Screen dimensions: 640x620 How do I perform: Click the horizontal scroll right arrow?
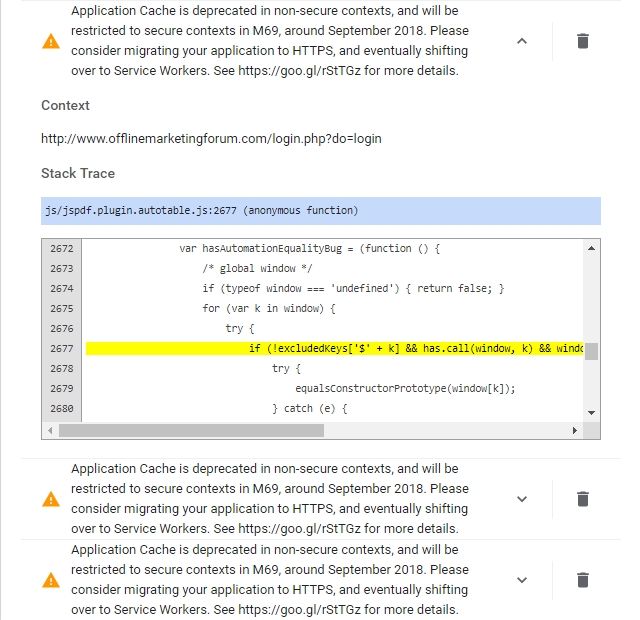[x=575, y=430]
